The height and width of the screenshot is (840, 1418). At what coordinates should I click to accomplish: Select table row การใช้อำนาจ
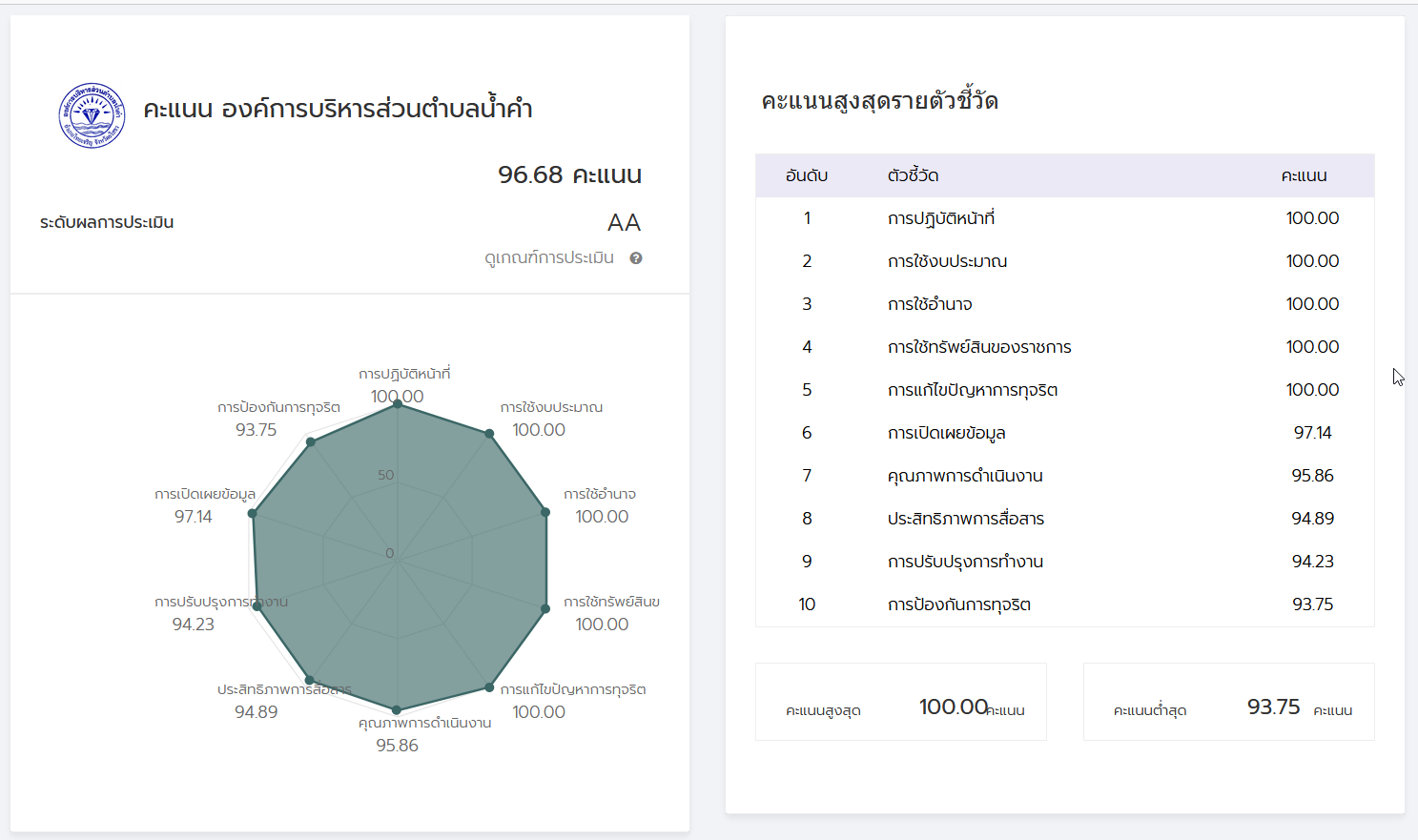[x=1065, y=304]
